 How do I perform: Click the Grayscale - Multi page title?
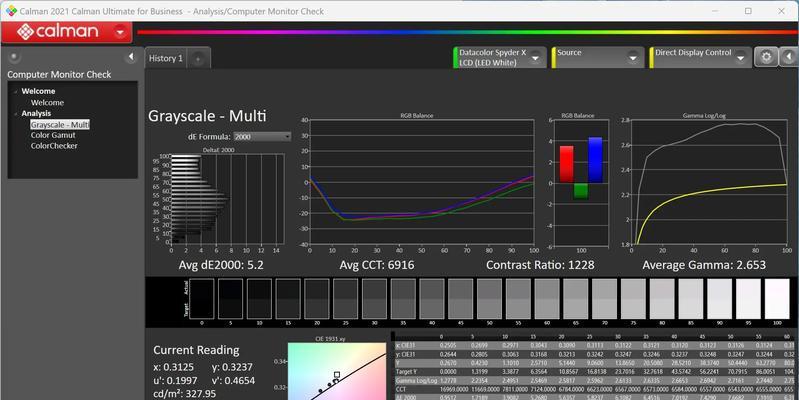pos(207,116)
